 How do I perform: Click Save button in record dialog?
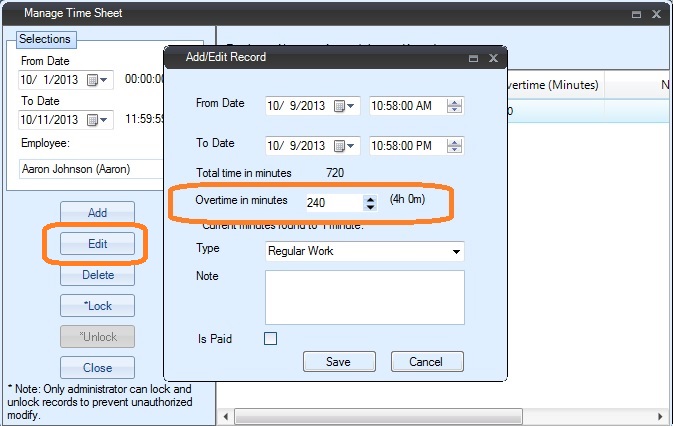click(x=338, y=361)
